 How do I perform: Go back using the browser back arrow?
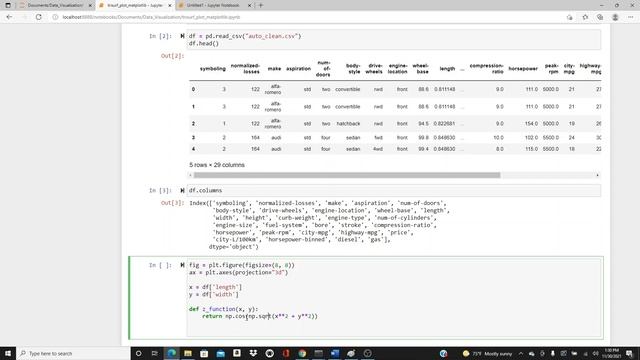point(9,17)
